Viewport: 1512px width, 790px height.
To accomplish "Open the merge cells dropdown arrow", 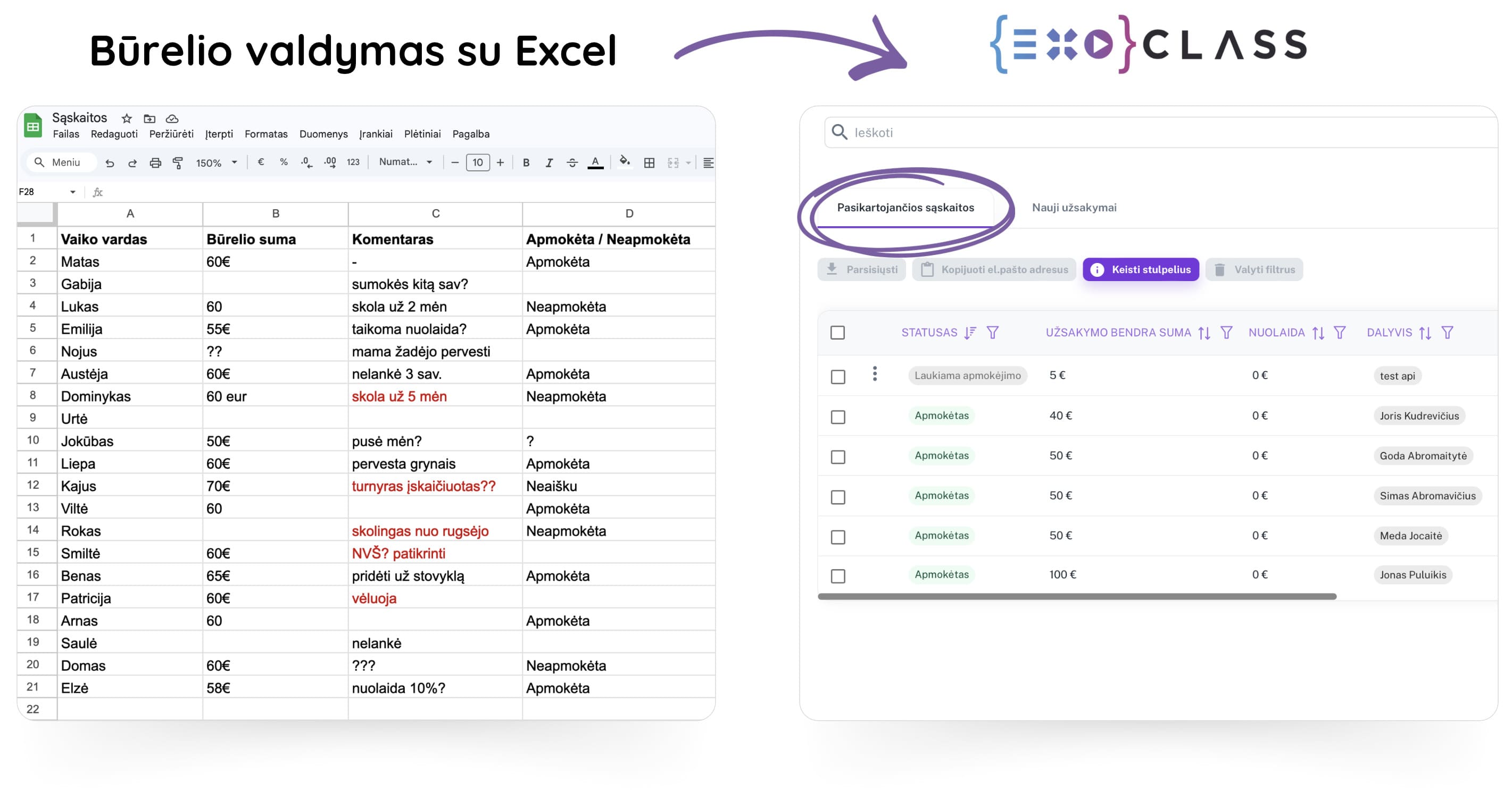I will pos(688,163).
